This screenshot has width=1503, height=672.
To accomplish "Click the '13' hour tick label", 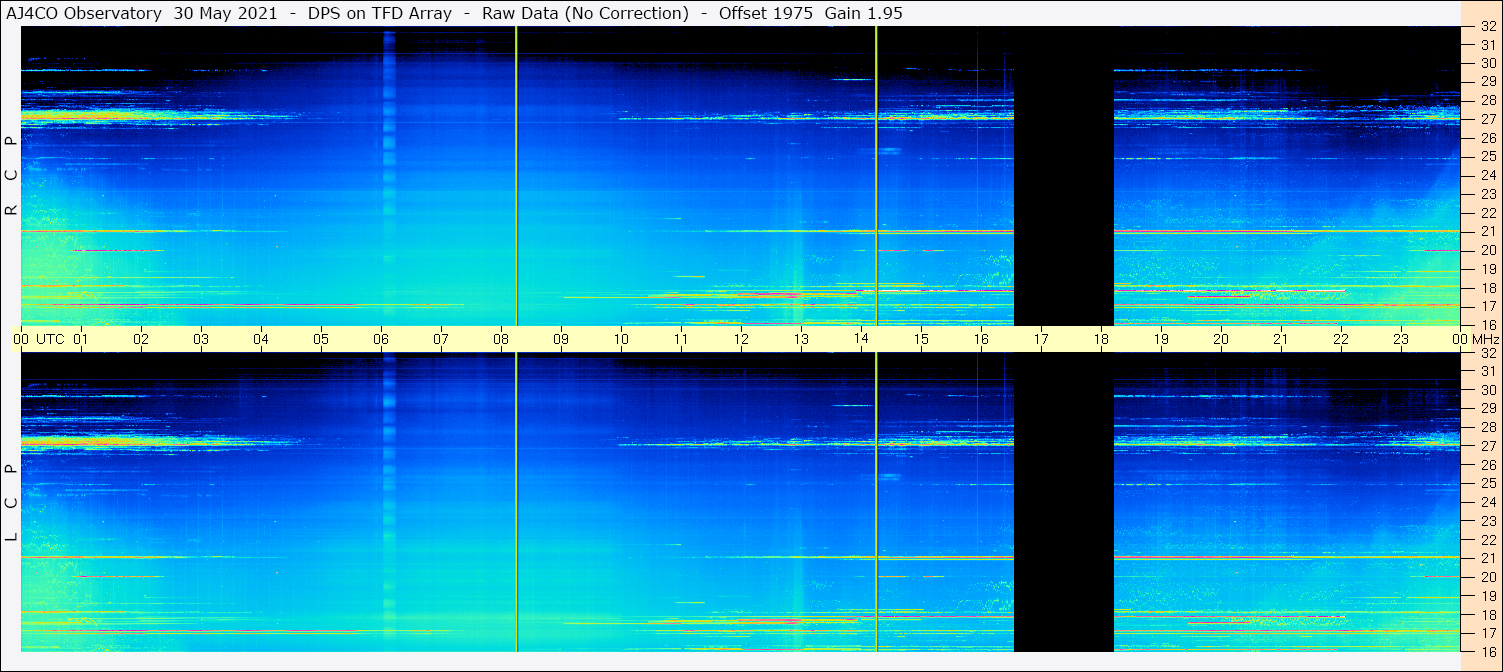I will pyautogui.click(x=801, y=339).
